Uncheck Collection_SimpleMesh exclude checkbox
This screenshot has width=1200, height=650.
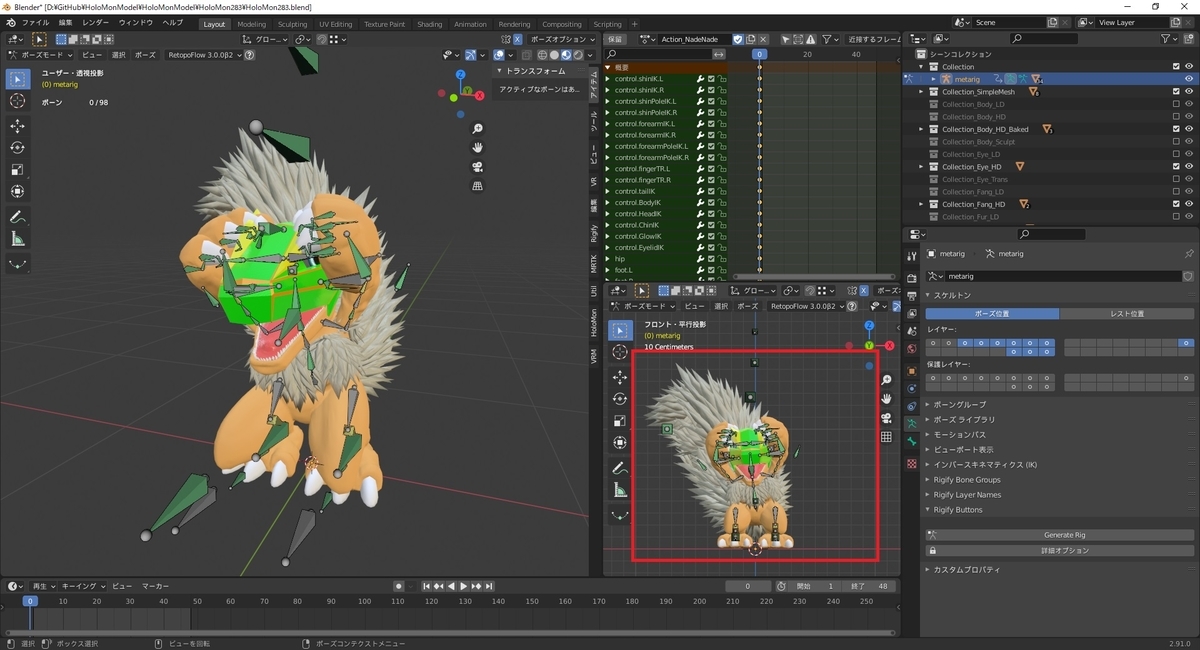coord(1176,91)
